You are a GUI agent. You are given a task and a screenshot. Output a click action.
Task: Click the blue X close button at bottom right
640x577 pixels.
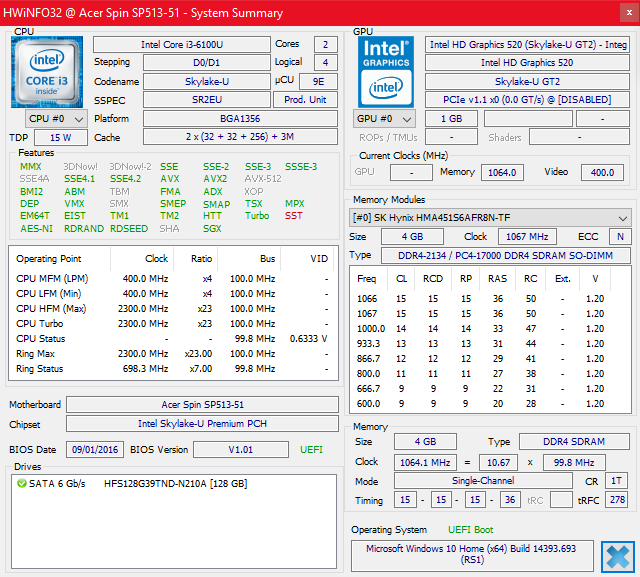[618, 557]
